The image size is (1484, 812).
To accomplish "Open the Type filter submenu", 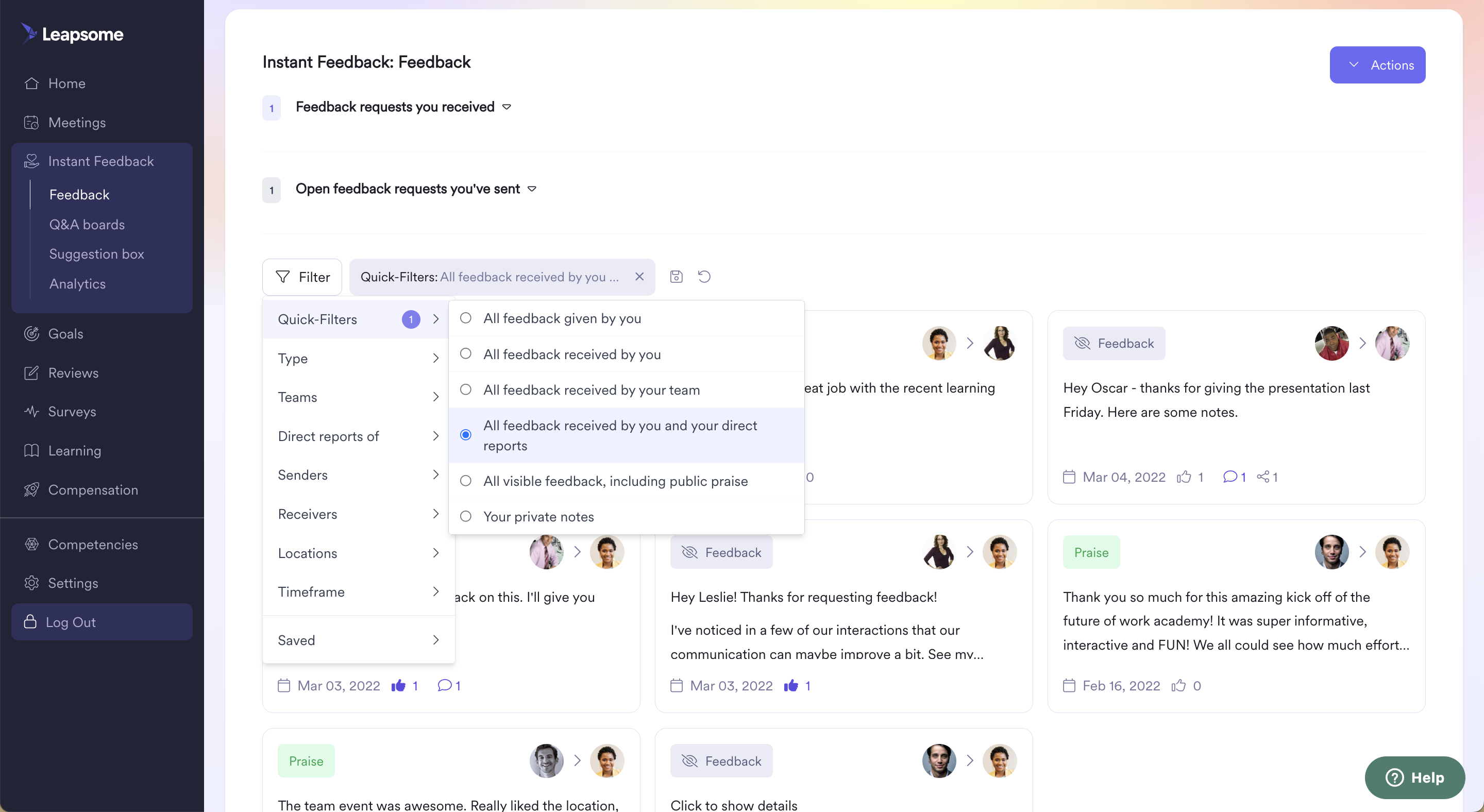I will coord(358,358).
